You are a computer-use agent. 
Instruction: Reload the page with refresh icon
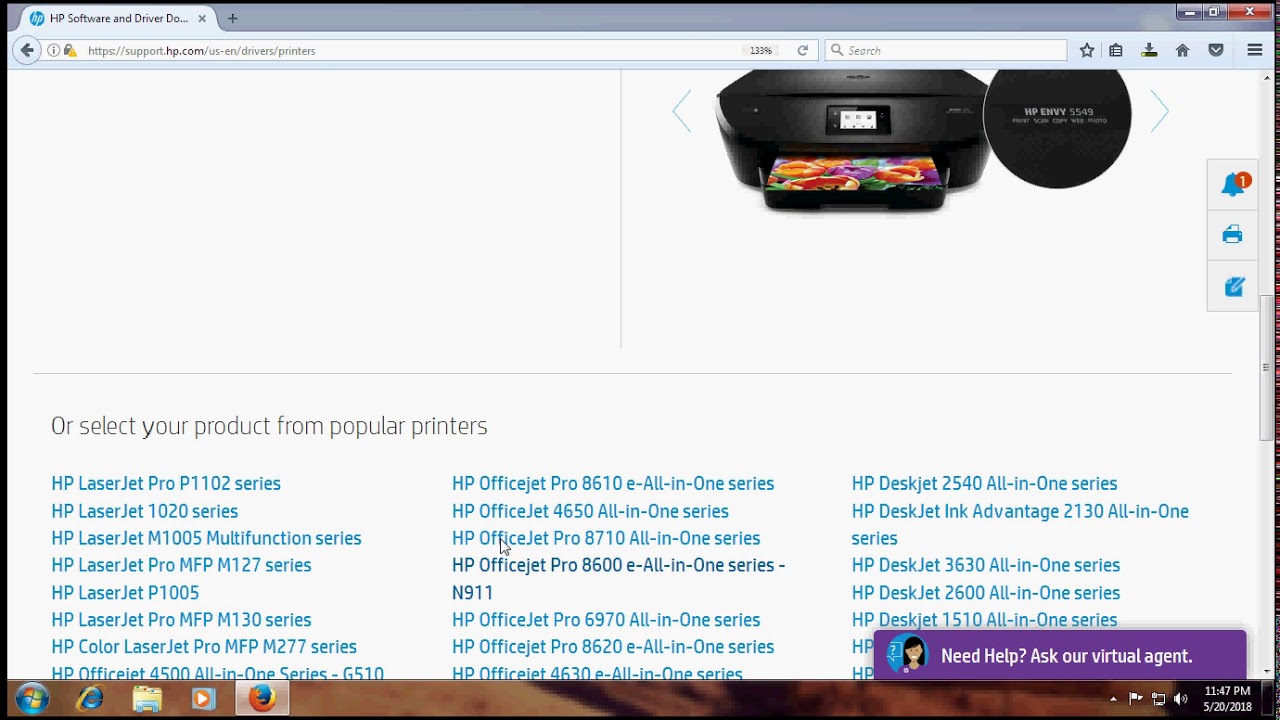(x=802, y=50)
